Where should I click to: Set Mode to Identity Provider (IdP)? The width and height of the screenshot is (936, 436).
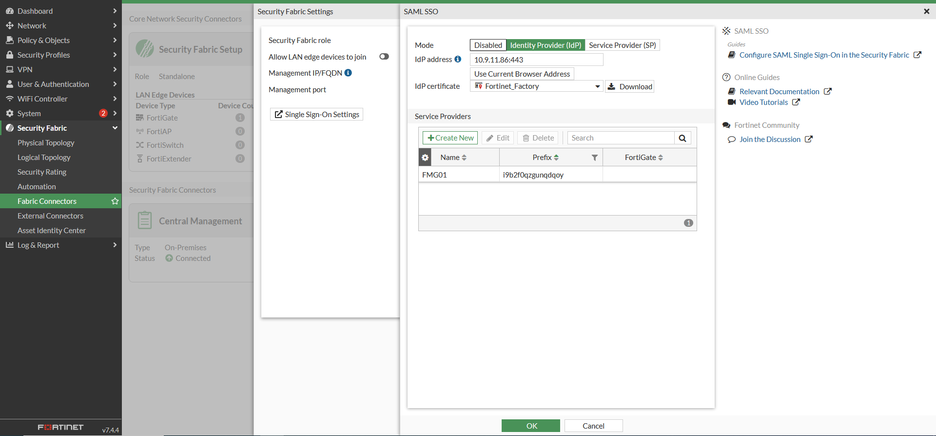coord(546,45)
